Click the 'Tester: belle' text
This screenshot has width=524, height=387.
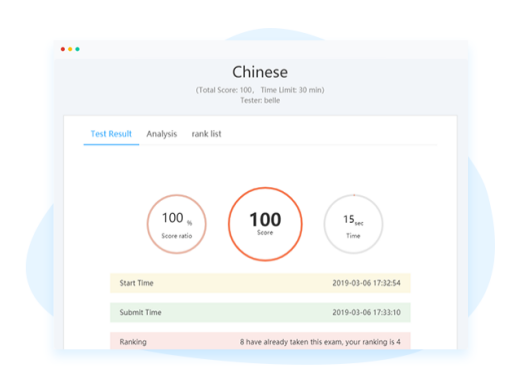pos(260,100)
